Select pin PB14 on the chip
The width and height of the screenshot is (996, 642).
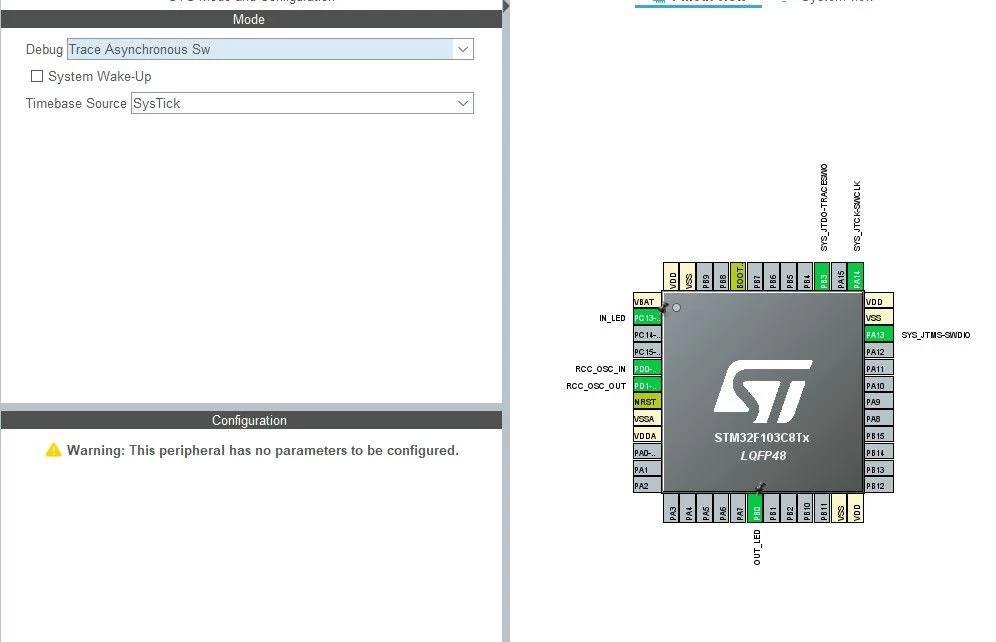point(879,452)
